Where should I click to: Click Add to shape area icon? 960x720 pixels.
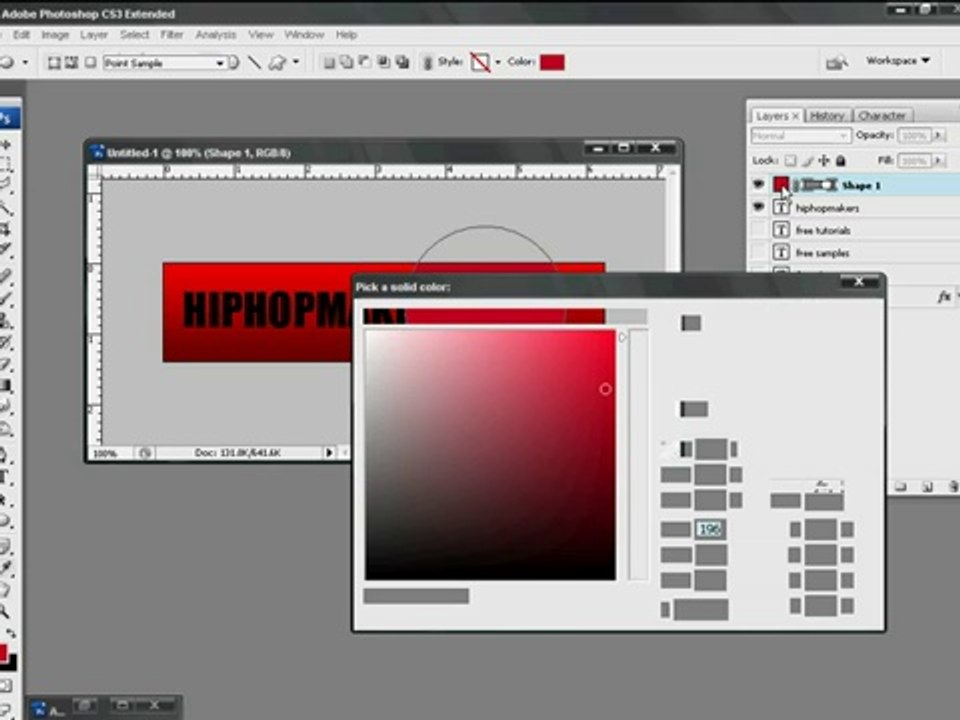[x=347, y=62]
